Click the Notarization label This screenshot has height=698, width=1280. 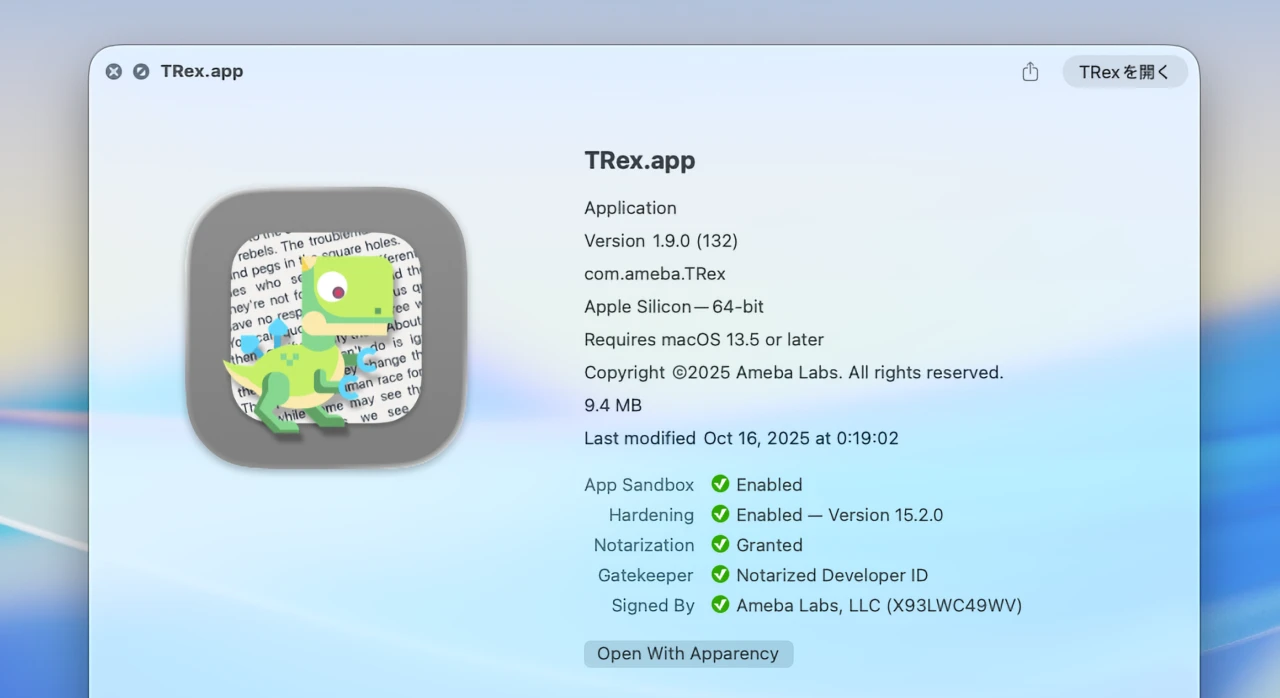click(x=644, y=545)
